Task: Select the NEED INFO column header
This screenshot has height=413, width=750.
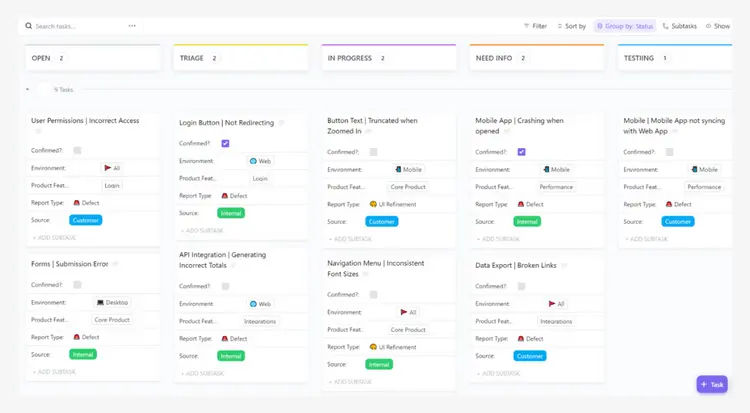Action: pyautogui.click(x=537, y=58)
